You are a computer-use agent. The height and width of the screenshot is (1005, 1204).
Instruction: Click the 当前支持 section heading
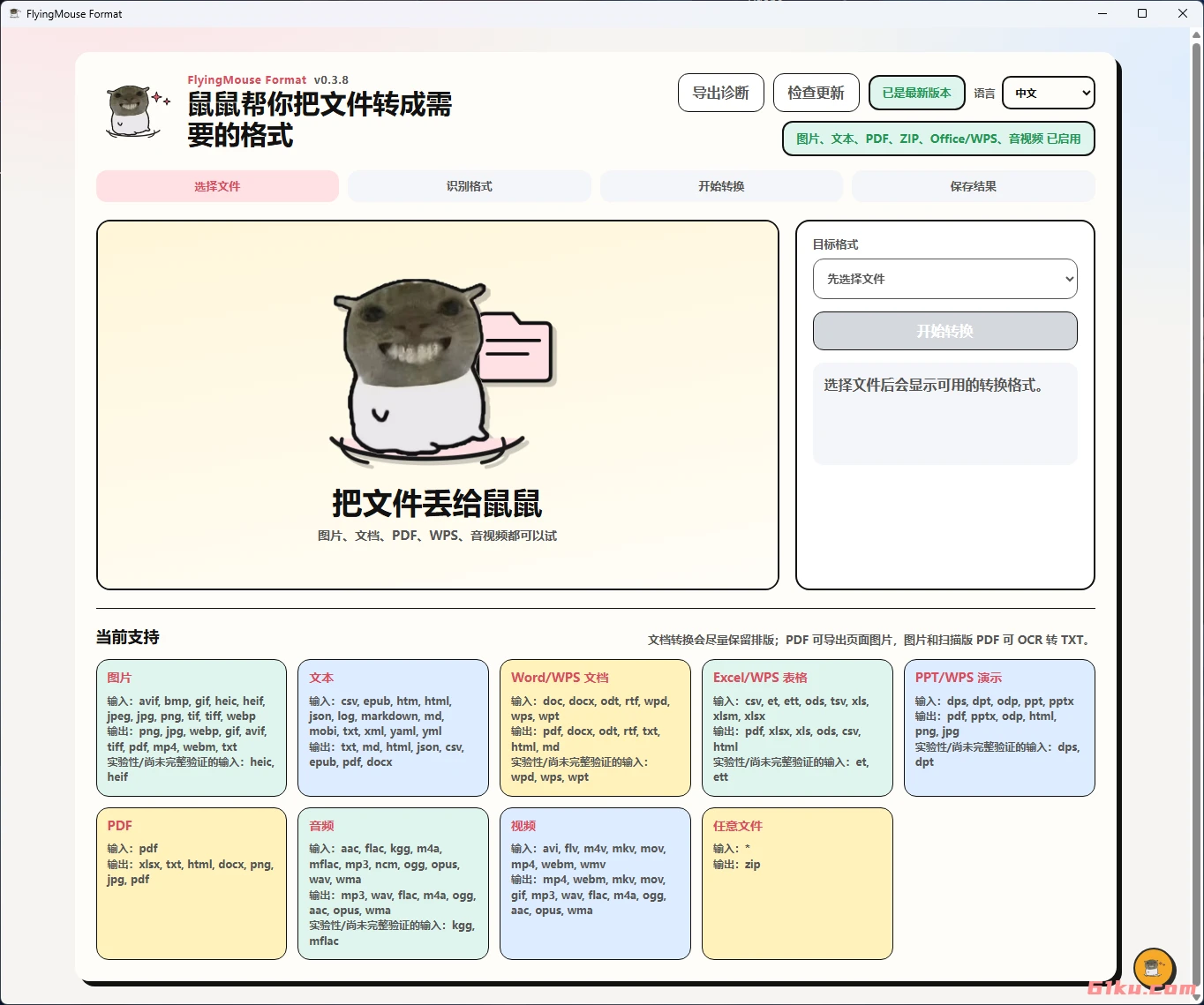pos(128,637)
